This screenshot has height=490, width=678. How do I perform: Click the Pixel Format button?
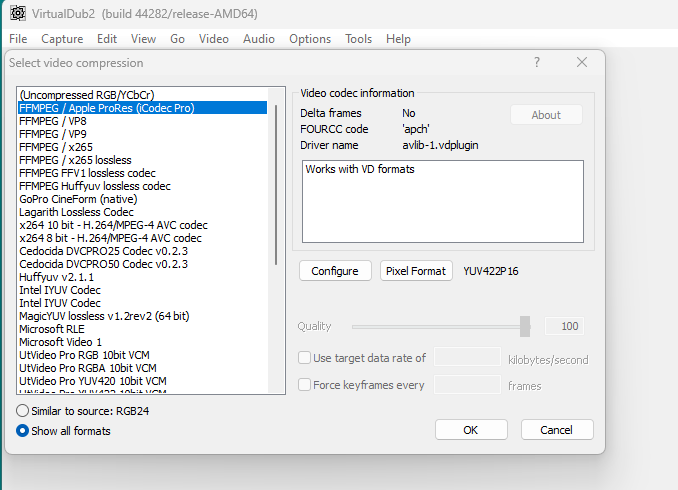click(417, 271)
